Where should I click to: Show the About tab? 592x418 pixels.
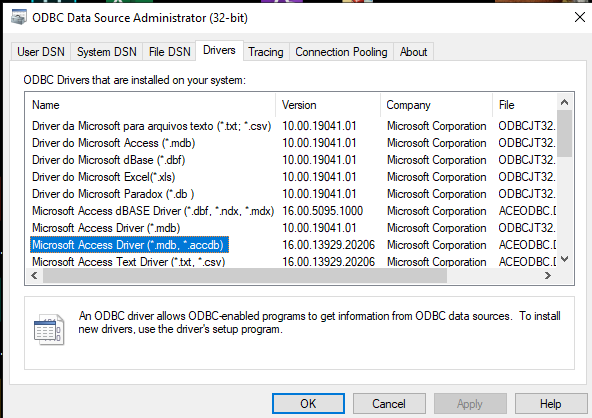coord(413,52)
